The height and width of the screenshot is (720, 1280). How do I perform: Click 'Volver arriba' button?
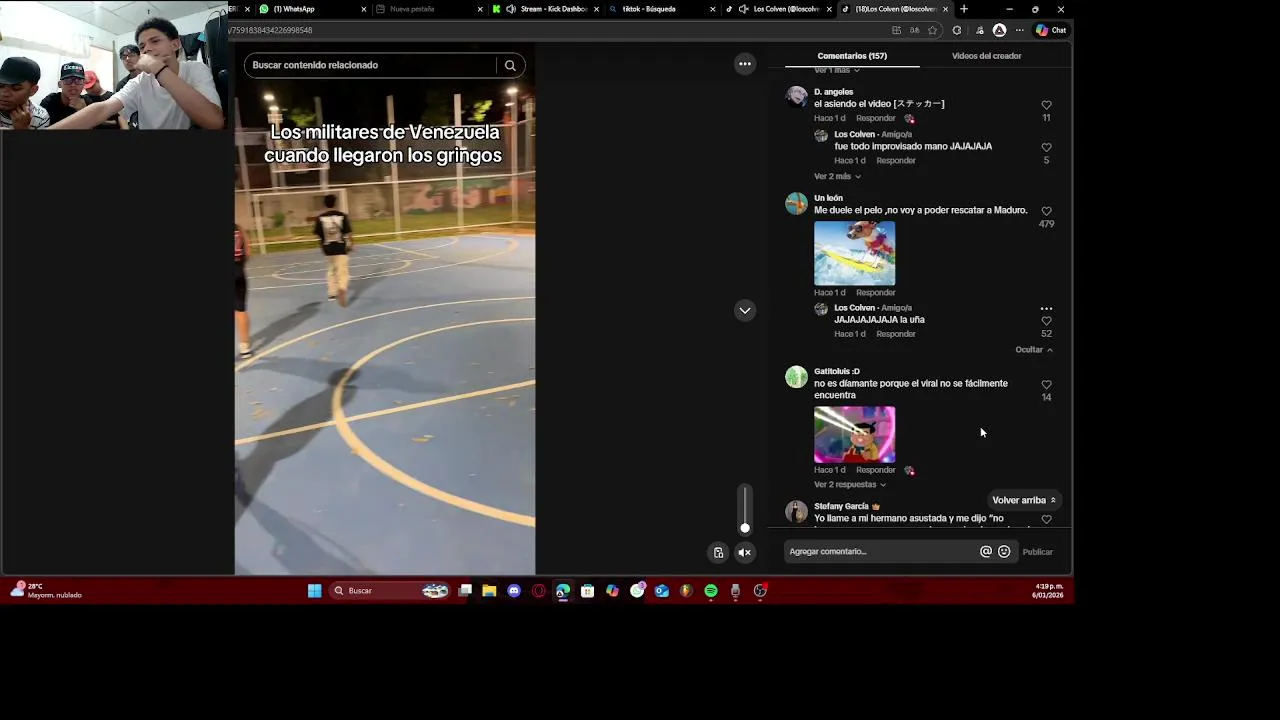(1023, 500)
